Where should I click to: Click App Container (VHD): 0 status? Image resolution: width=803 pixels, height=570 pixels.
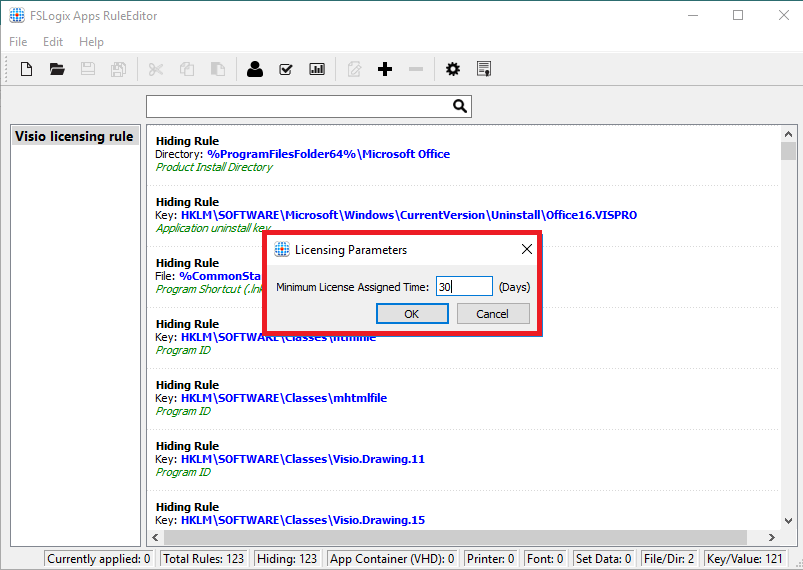392,559
